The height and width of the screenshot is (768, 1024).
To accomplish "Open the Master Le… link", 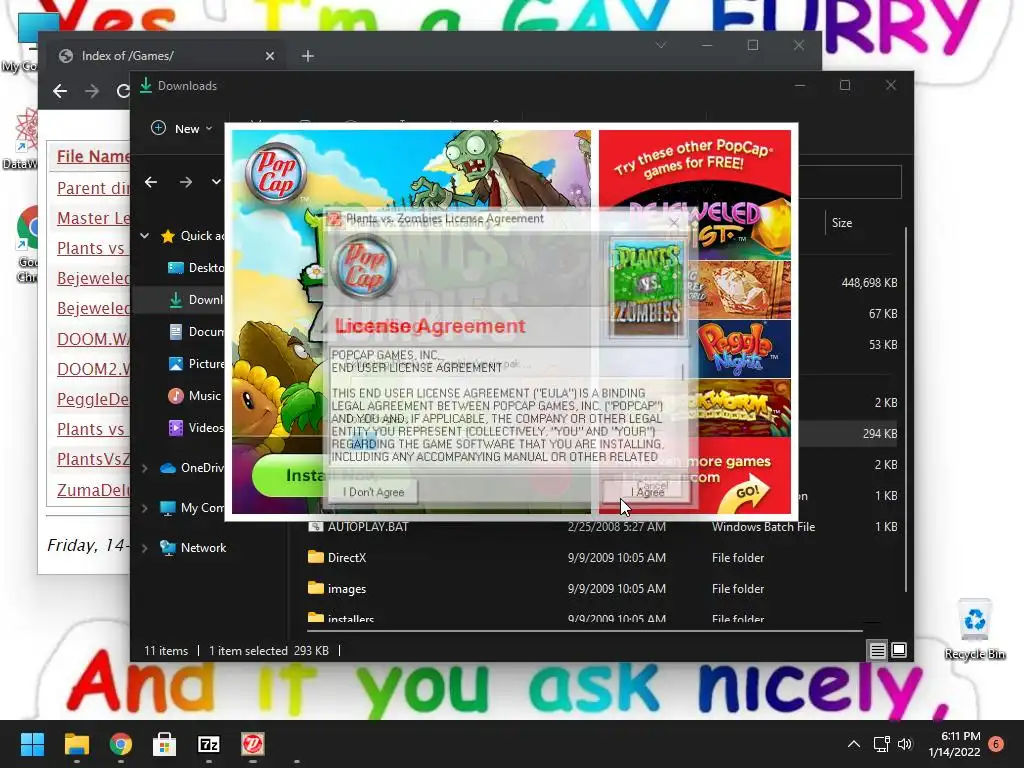I will [x=93, y=218].
